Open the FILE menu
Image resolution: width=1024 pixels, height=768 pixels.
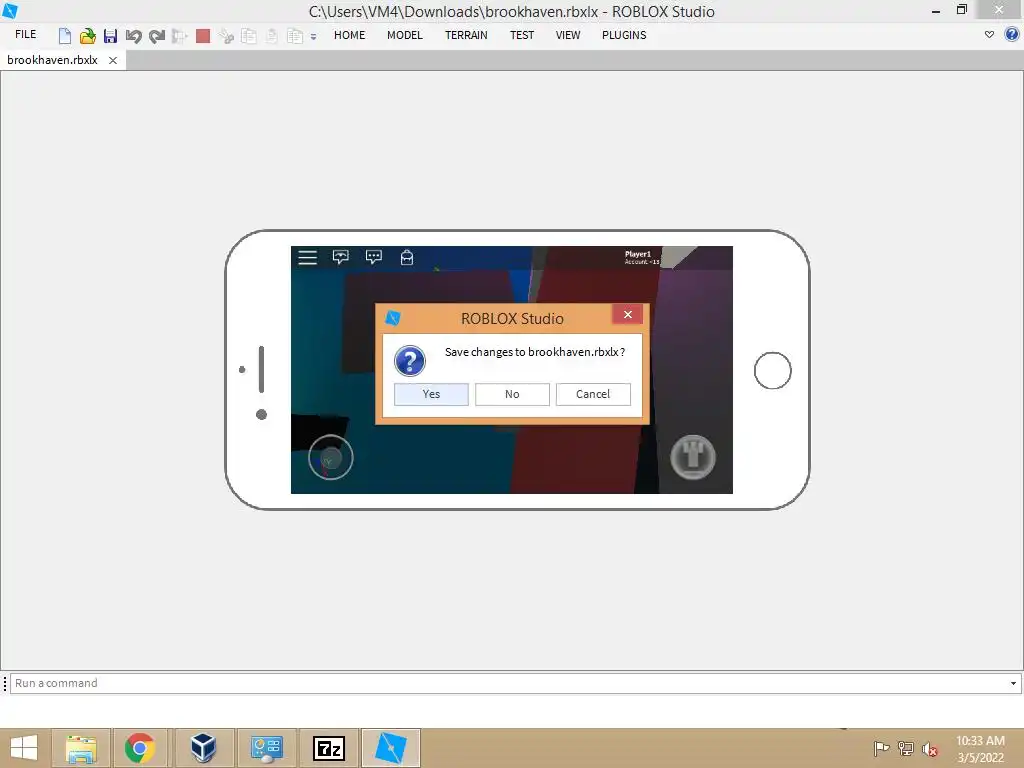[x=25, y=34]
